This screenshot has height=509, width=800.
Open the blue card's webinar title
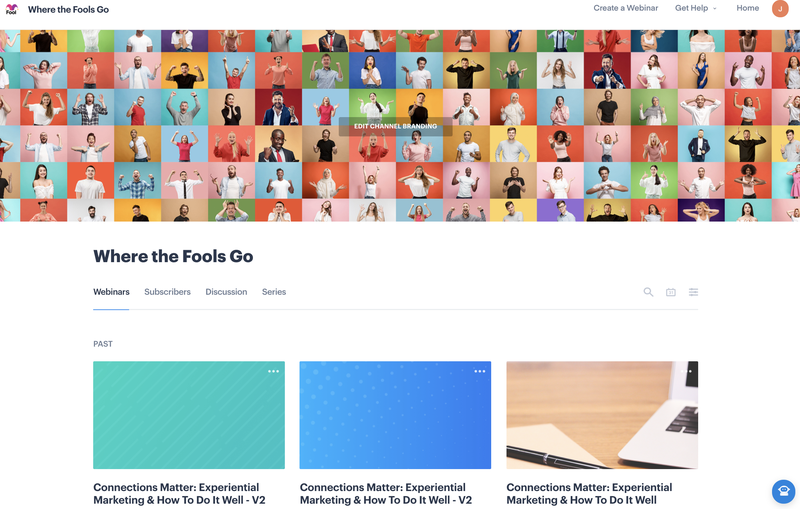click(386, 494)
